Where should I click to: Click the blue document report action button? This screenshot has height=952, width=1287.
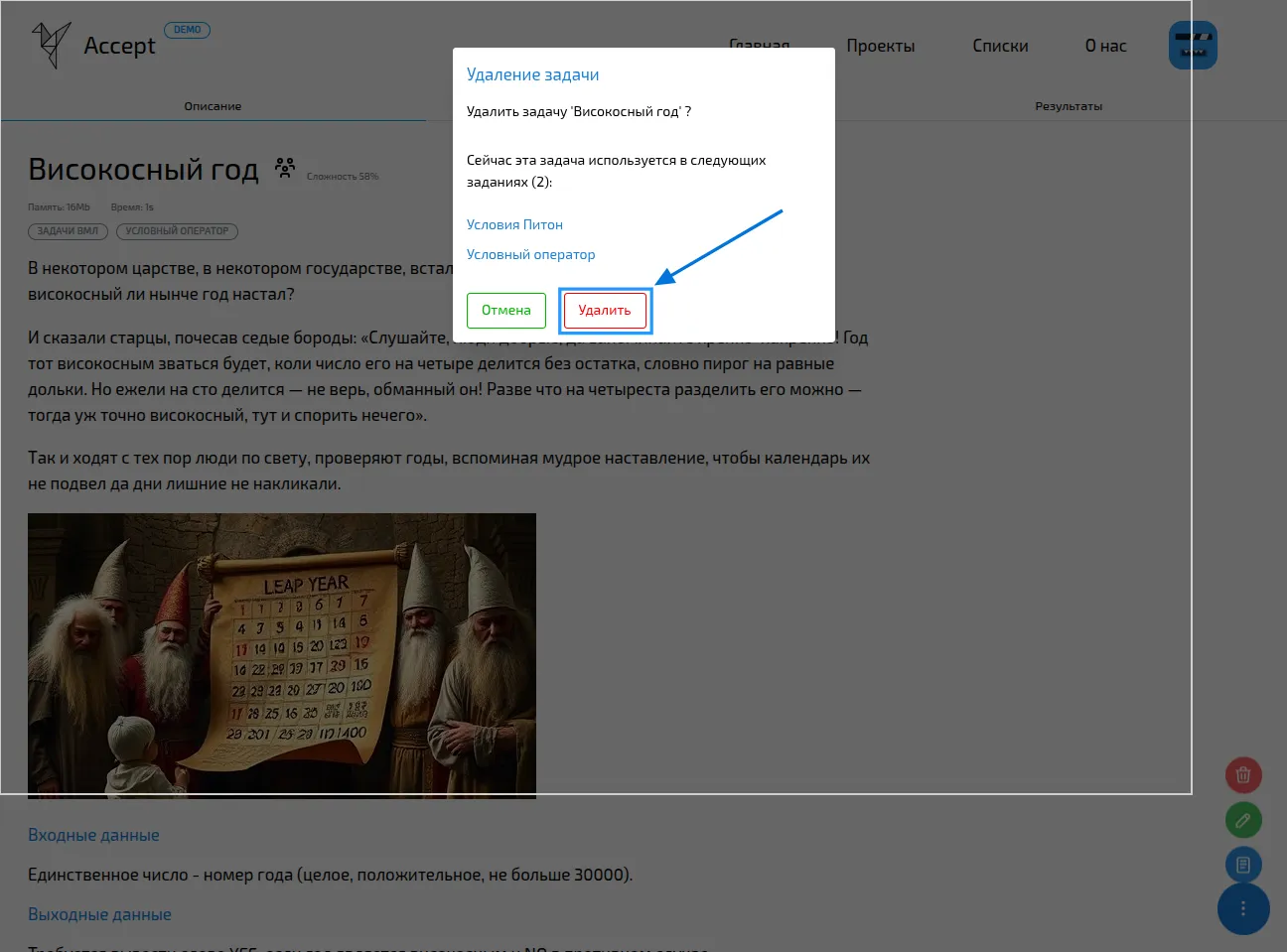click(x=1243, y=865)
